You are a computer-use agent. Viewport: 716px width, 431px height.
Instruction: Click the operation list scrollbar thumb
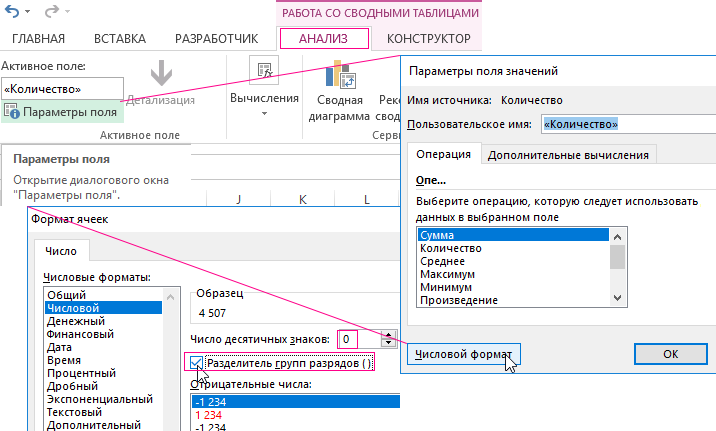(617, 257)
